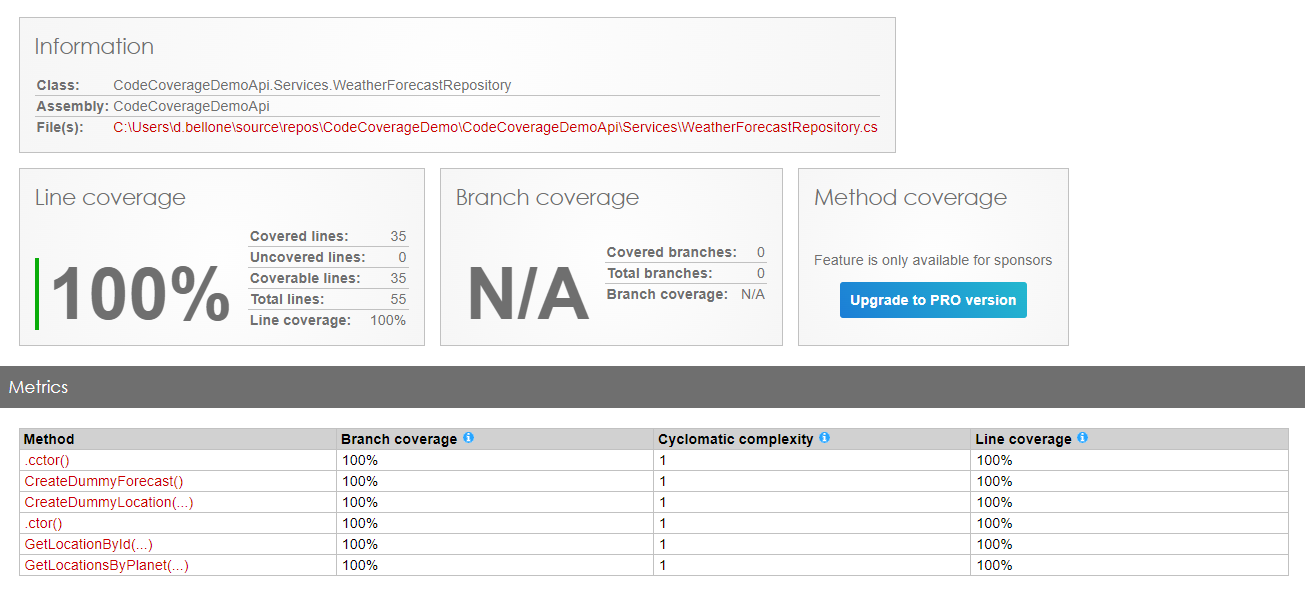Click CreateDummyForecast() row cyclomatic complexity 1
Screen dimensions: 1305x596
point(662,481)
